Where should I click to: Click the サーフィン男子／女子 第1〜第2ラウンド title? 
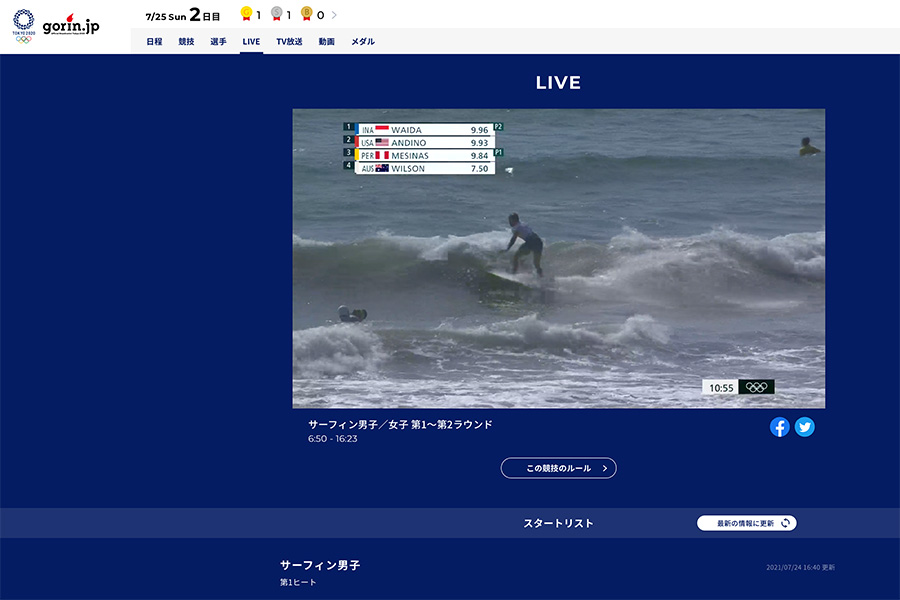(400, 424)
